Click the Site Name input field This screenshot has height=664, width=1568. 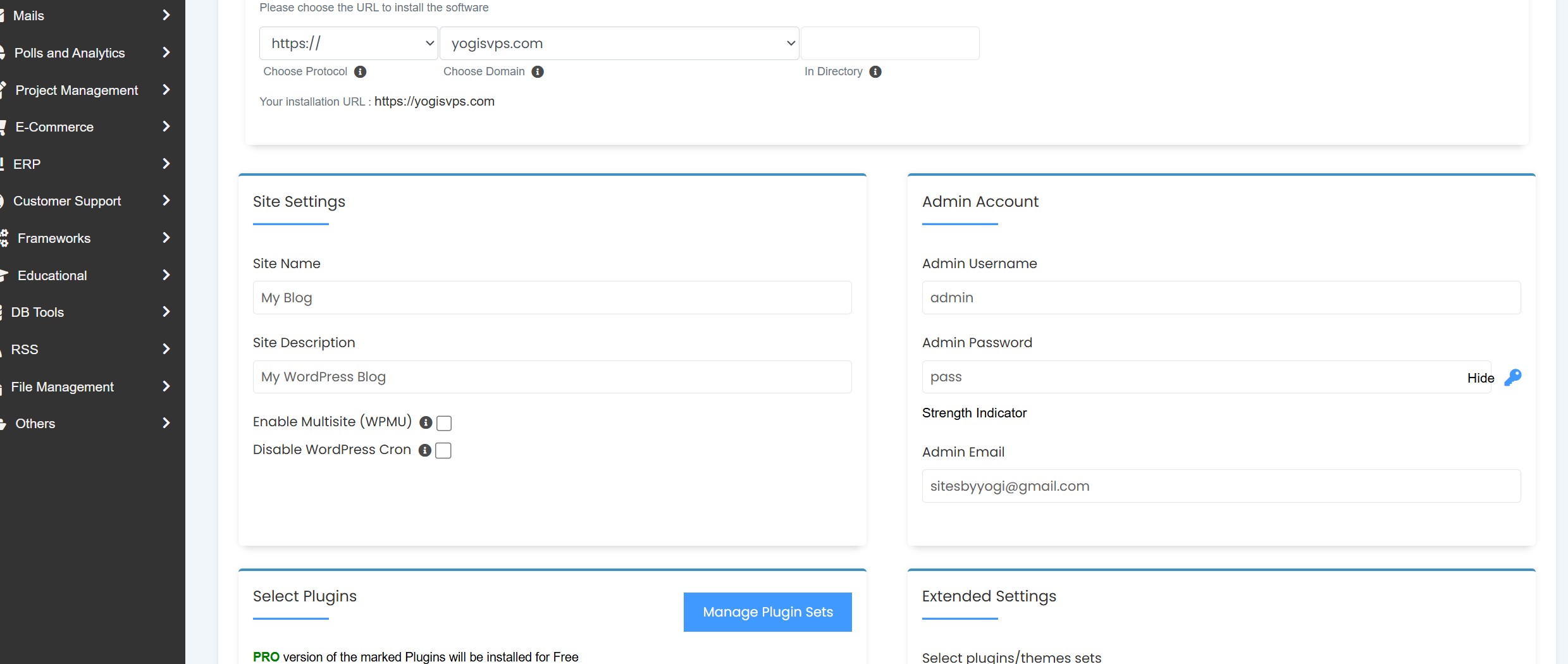tap(552, 297)
